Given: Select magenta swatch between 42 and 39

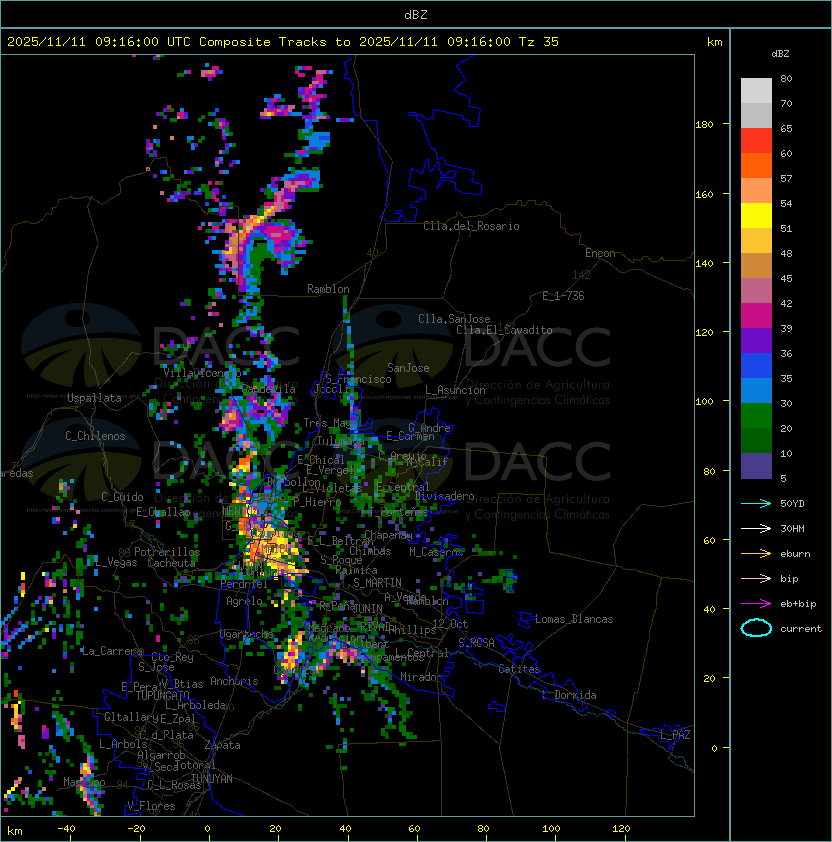Looking at the screenshot, I should [x=756, y=316].
